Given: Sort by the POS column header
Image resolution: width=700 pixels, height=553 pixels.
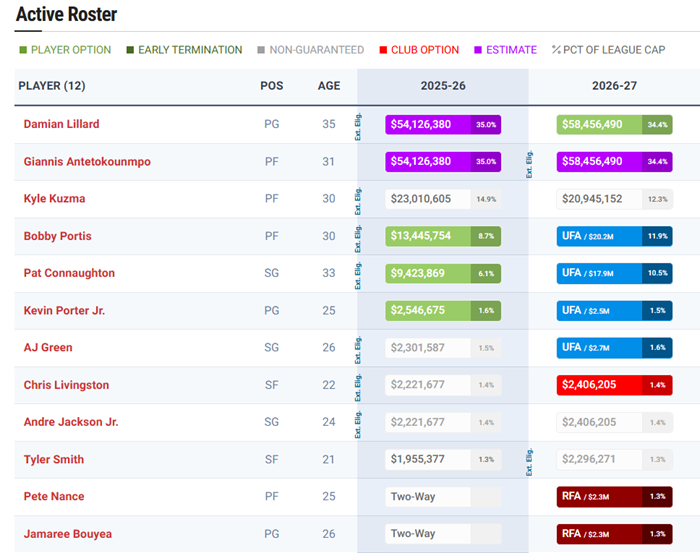Looking at the screenshot, I should tap(272, 86).
